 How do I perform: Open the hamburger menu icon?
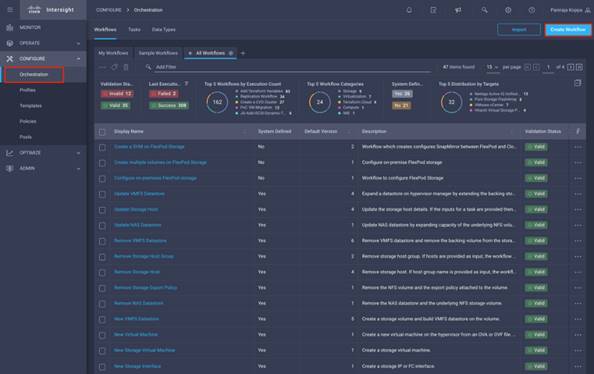(x=10, y=10)
